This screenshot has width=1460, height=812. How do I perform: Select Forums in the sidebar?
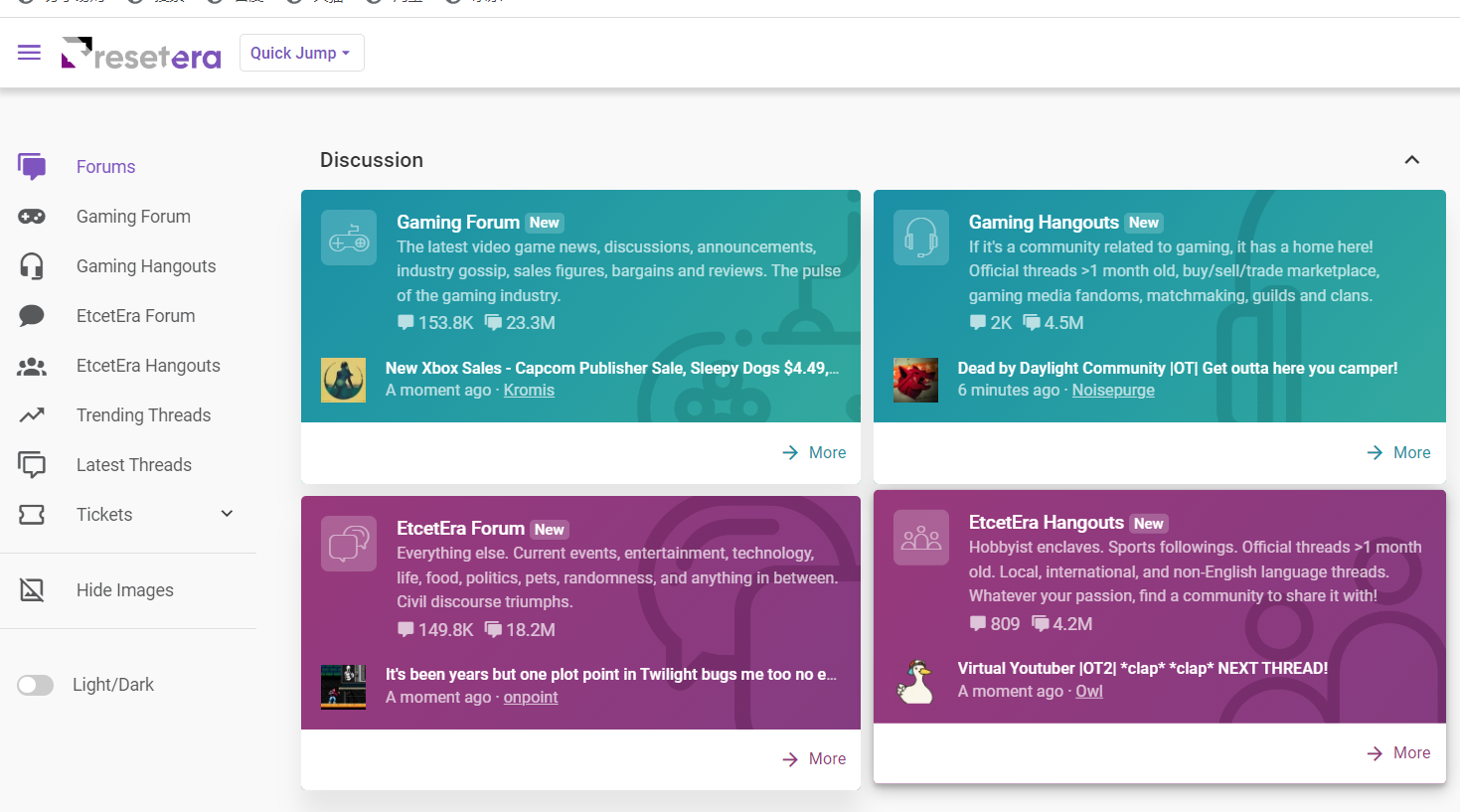coord(105,167)
